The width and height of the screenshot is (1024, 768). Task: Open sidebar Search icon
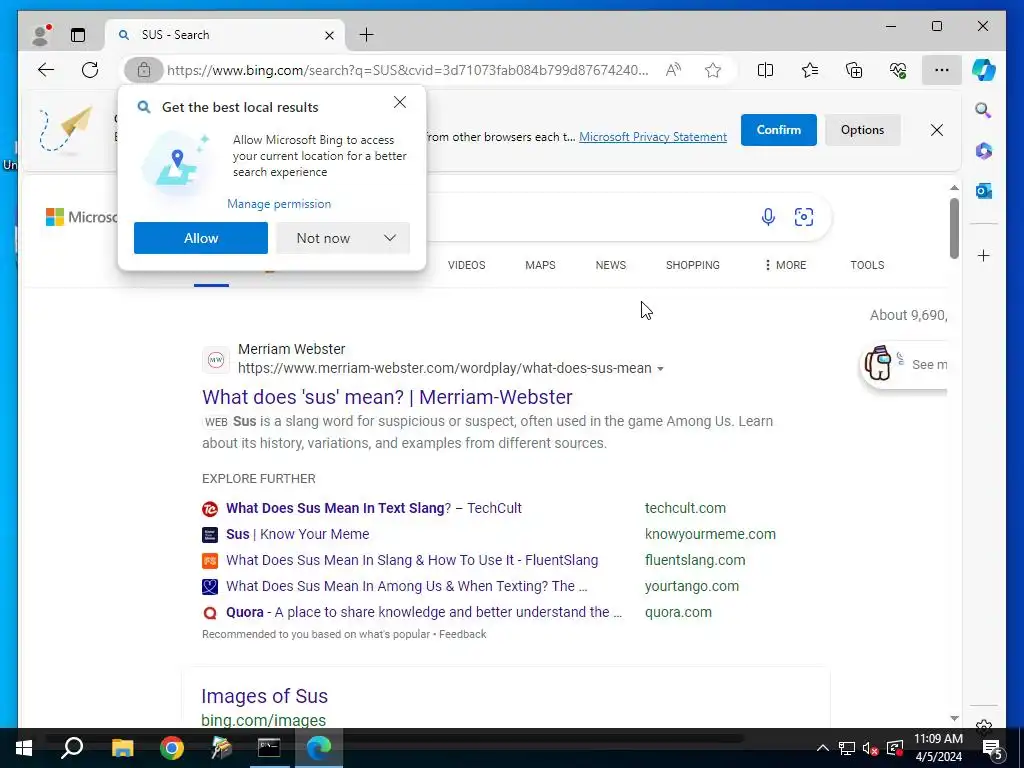[x=984, y=110]
